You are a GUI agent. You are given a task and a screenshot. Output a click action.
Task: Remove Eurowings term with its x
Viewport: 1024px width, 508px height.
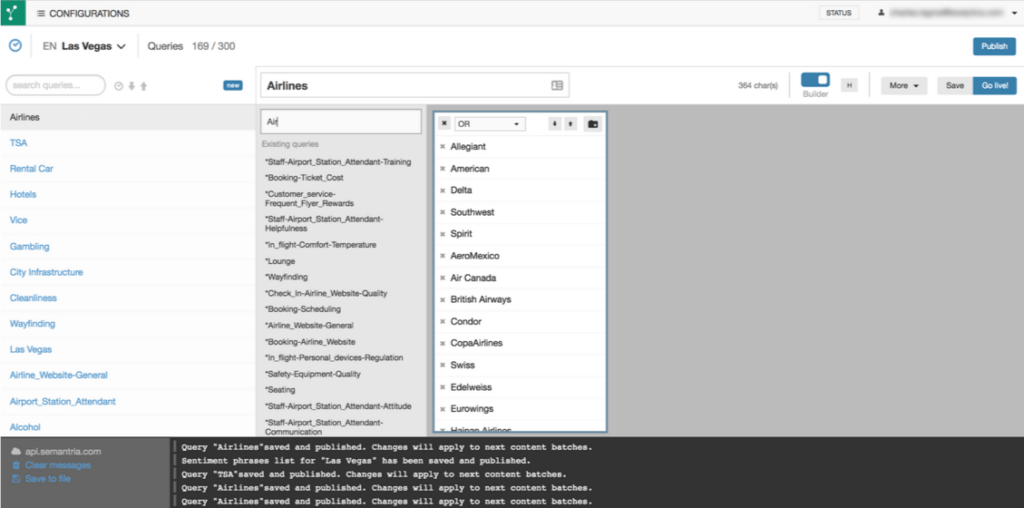pos(443,409)
